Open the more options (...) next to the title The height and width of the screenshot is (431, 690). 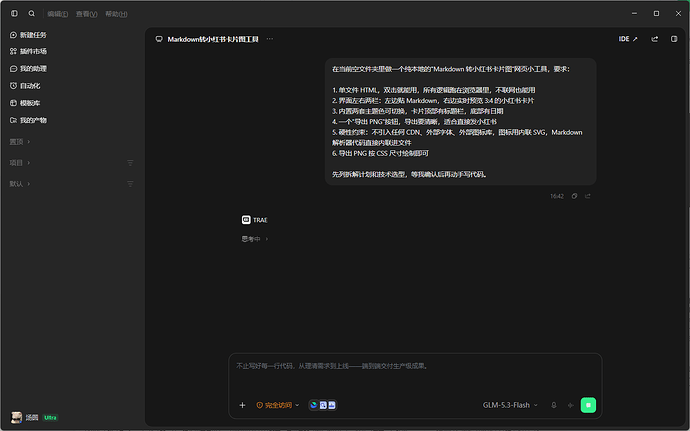coord(269,39)
